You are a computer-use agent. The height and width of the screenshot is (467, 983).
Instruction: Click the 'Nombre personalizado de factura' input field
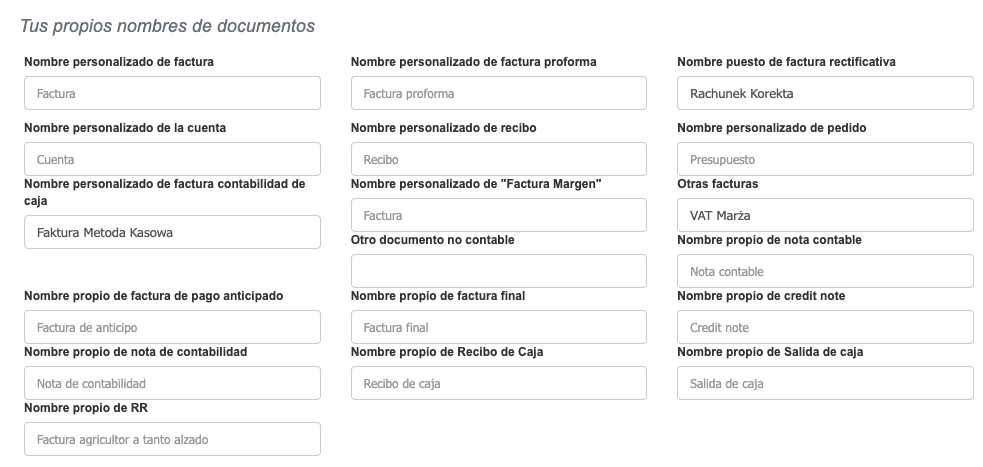click(x=172, y=93)
